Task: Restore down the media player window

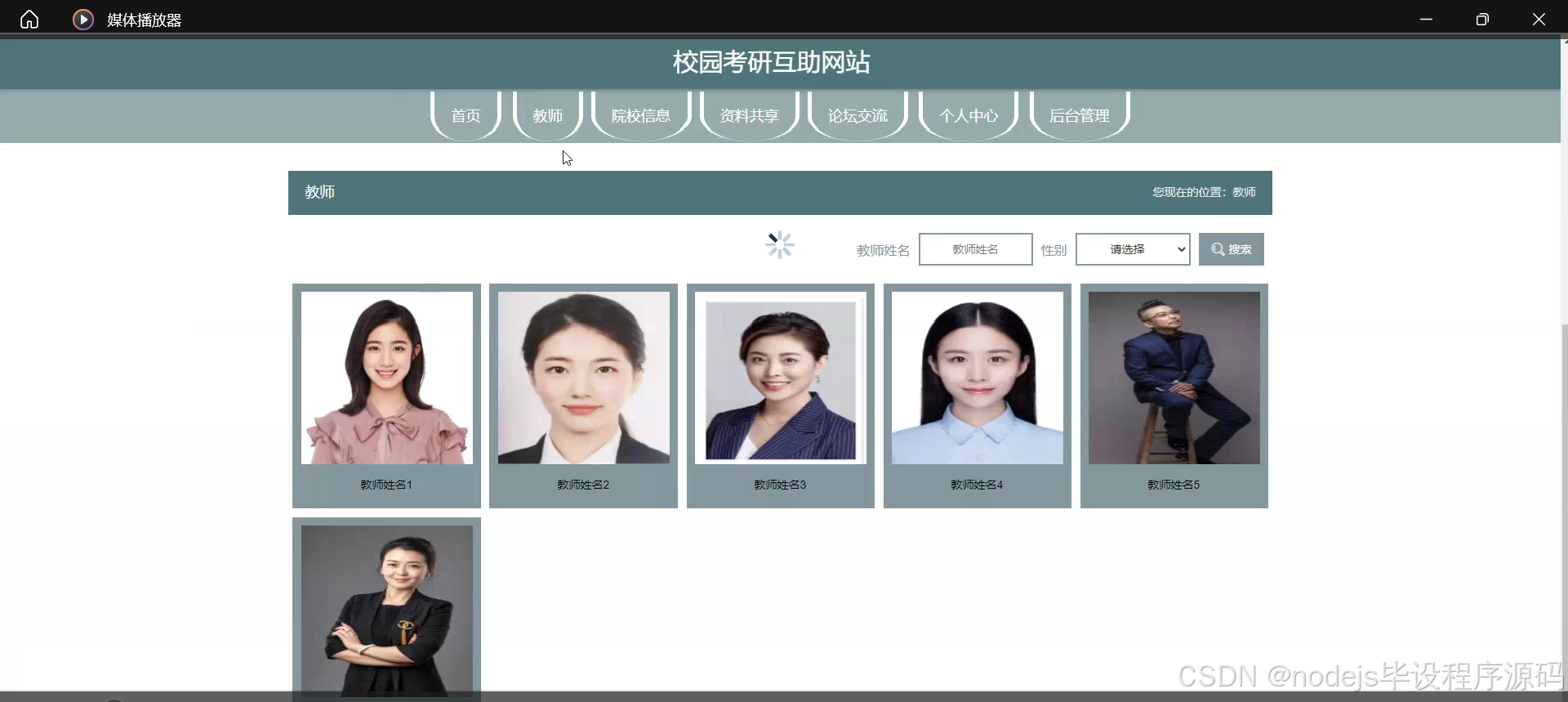Action: 1482,20
